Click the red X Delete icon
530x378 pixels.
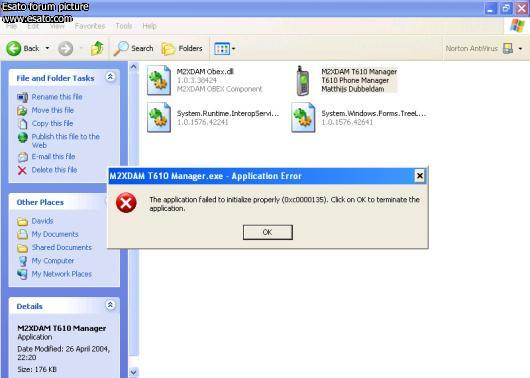pos(22,170)
